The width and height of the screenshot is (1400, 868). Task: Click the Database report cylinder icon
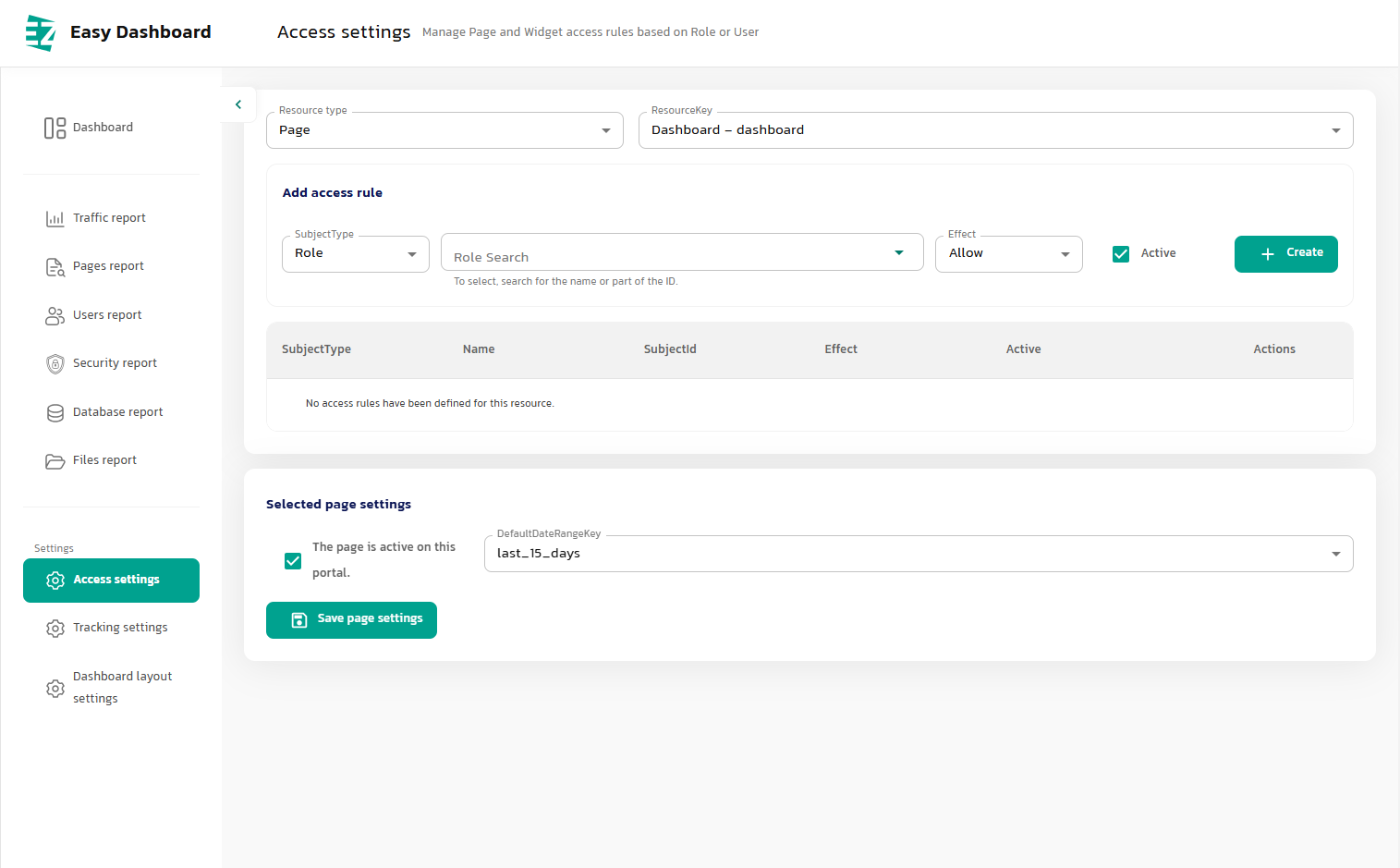[55, 412]
